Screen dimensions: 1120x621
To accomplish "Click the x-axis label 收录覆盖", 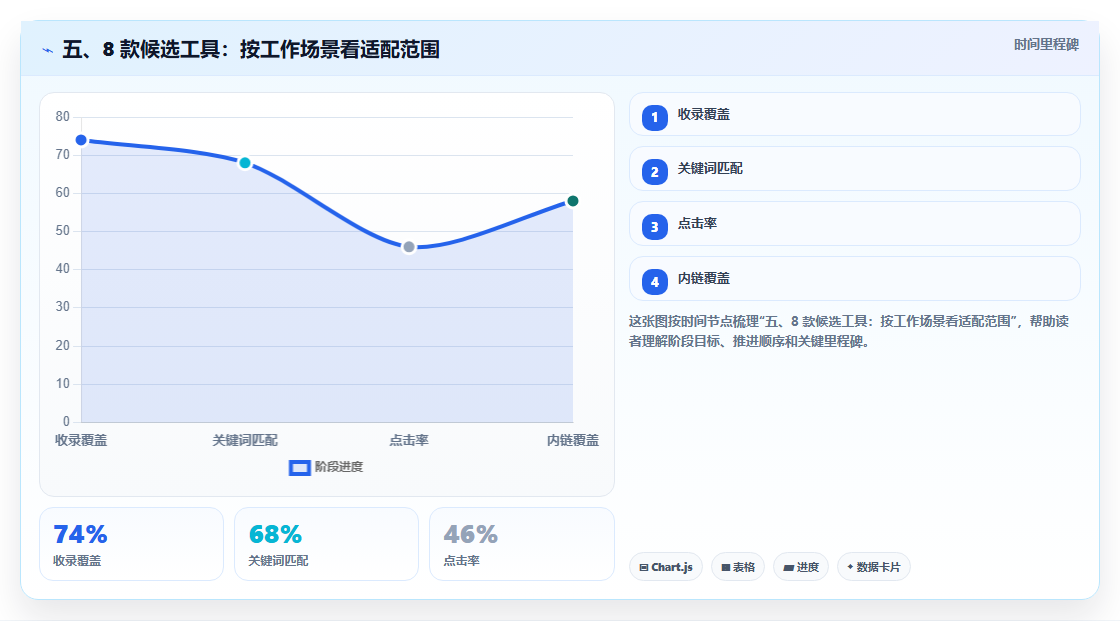I will (81, 440).
